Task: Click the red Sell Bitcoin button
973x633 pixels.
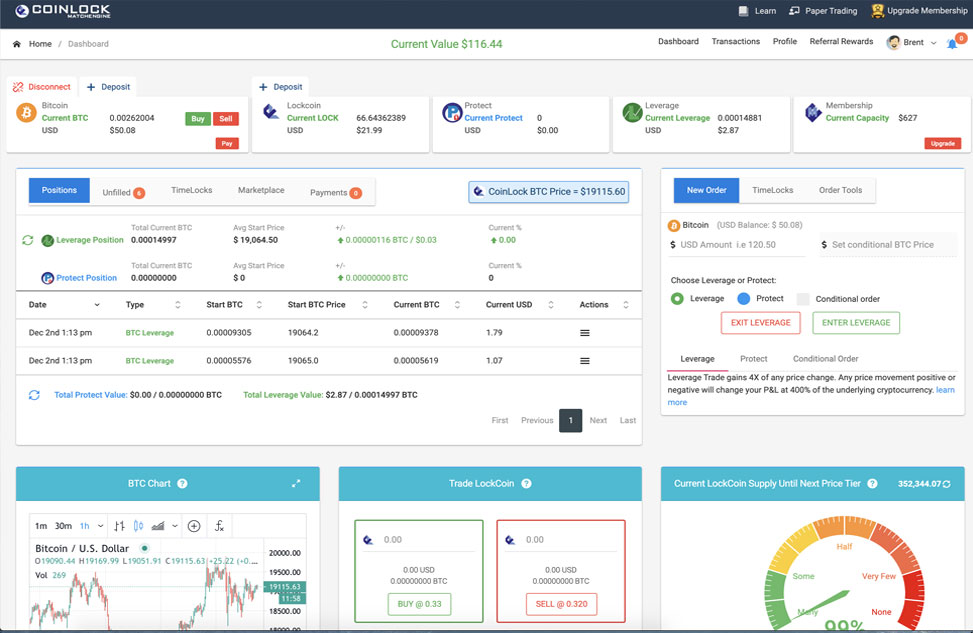Action: tap(226, 119)
